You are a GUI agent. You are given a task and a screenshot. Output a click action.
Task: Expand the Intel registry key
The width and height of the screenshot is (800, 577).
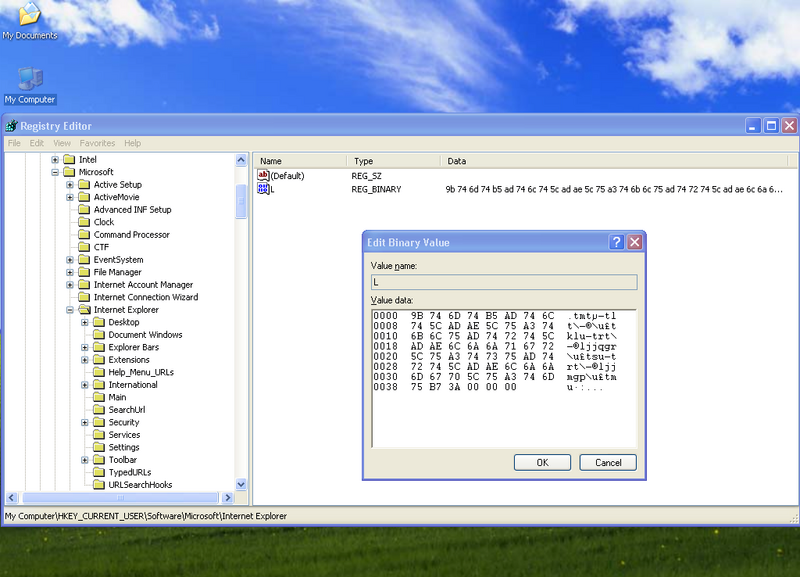(x=55, y=160)
